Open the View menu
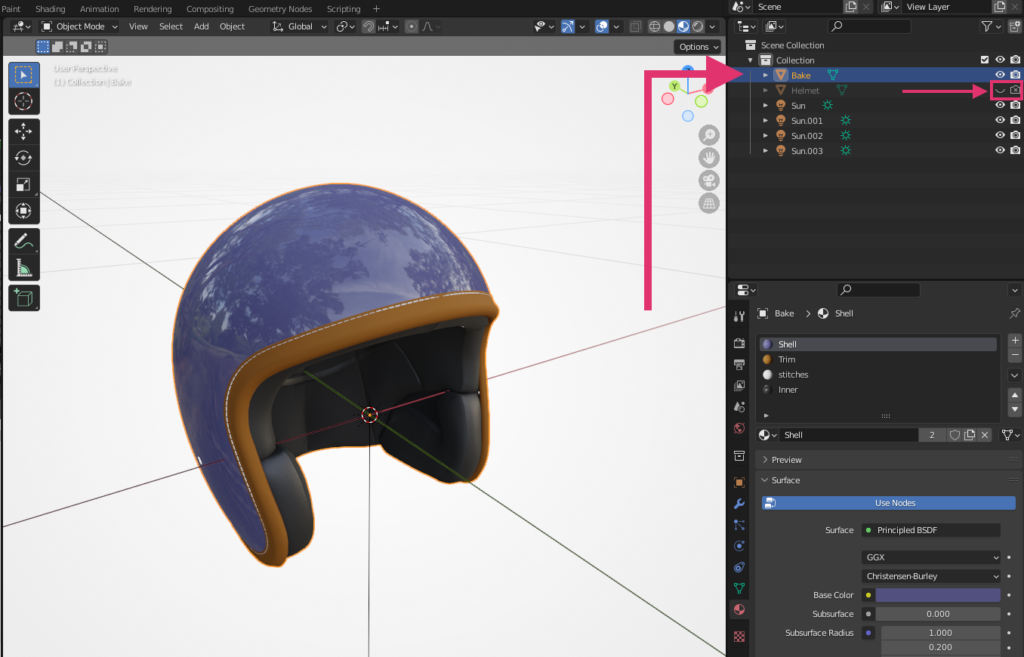1024x657 pixels. point(138,27)
